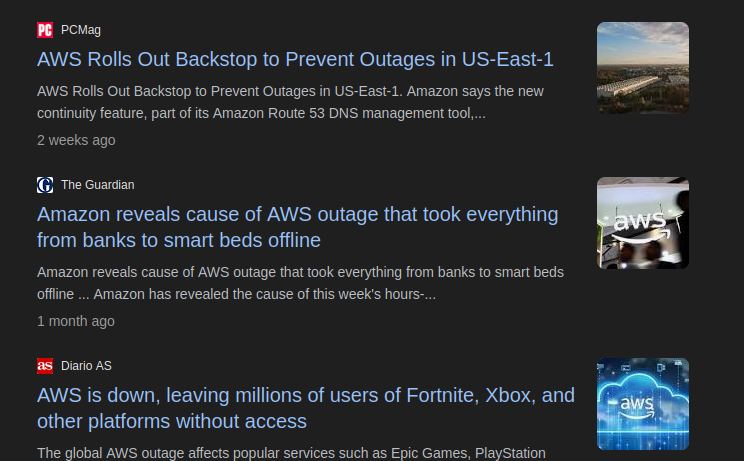Click 'The Guardian' source name
Screen dimensions: 744x461
[x=97, y=185]
